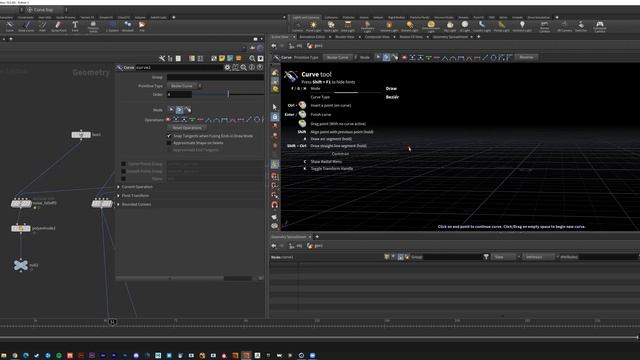Select the draw mode button in parameters

coord(179,110)
